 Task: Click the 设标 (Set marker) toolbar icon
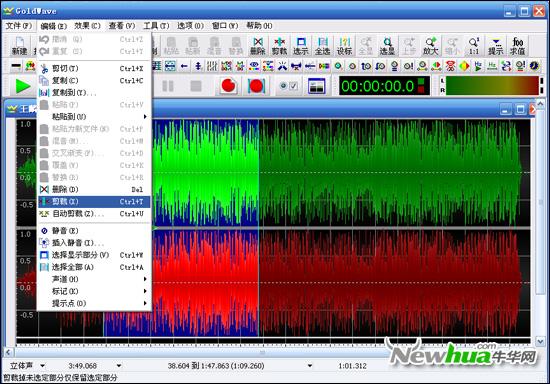click(344, 46)
